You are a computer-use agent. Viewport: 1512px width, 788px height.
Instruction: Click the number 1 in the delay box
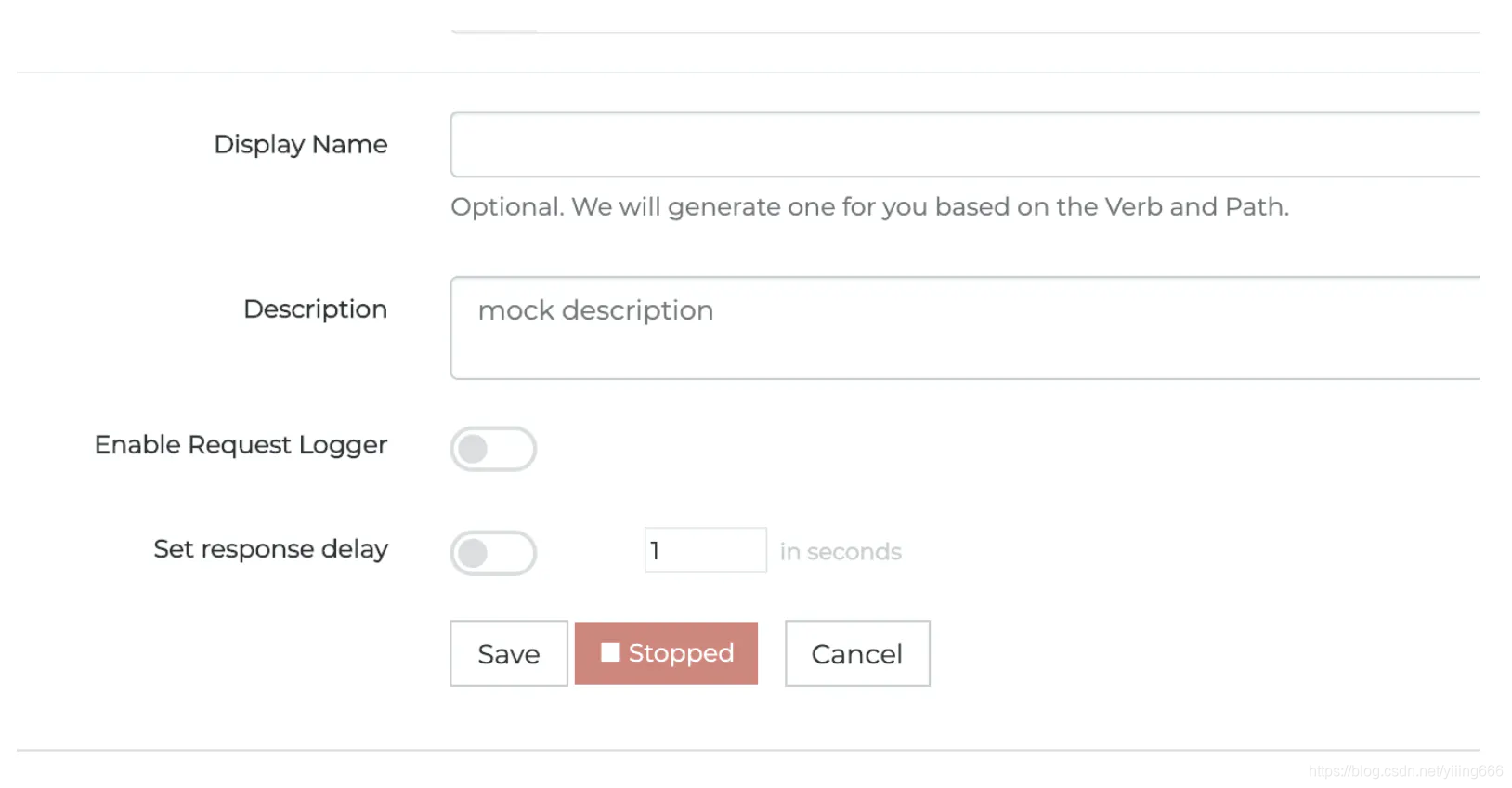click(655, 551)
